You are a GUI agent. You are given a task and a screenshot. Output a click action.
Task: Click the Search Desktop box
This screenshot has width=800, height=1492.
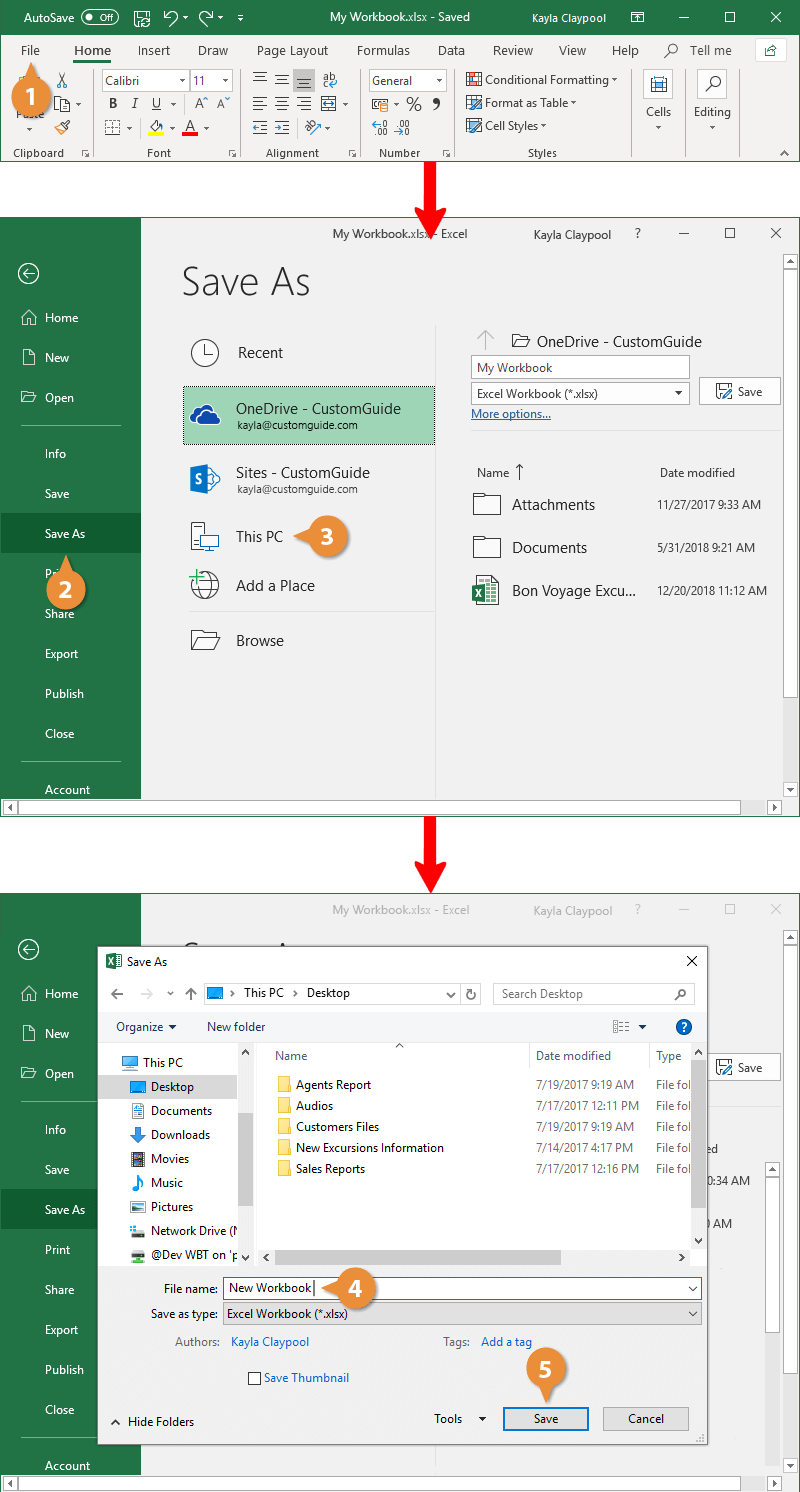(x=594, y=993)
